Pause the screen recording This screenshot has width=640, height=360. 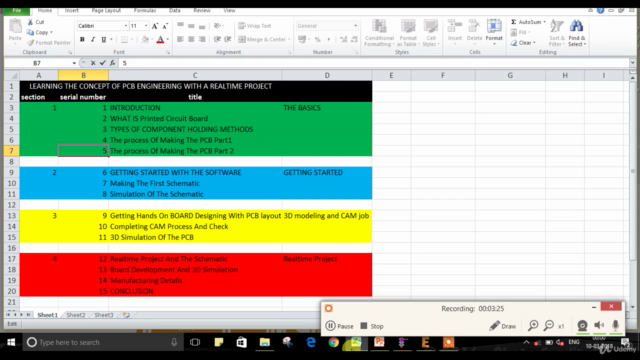[x=339, y=326]
